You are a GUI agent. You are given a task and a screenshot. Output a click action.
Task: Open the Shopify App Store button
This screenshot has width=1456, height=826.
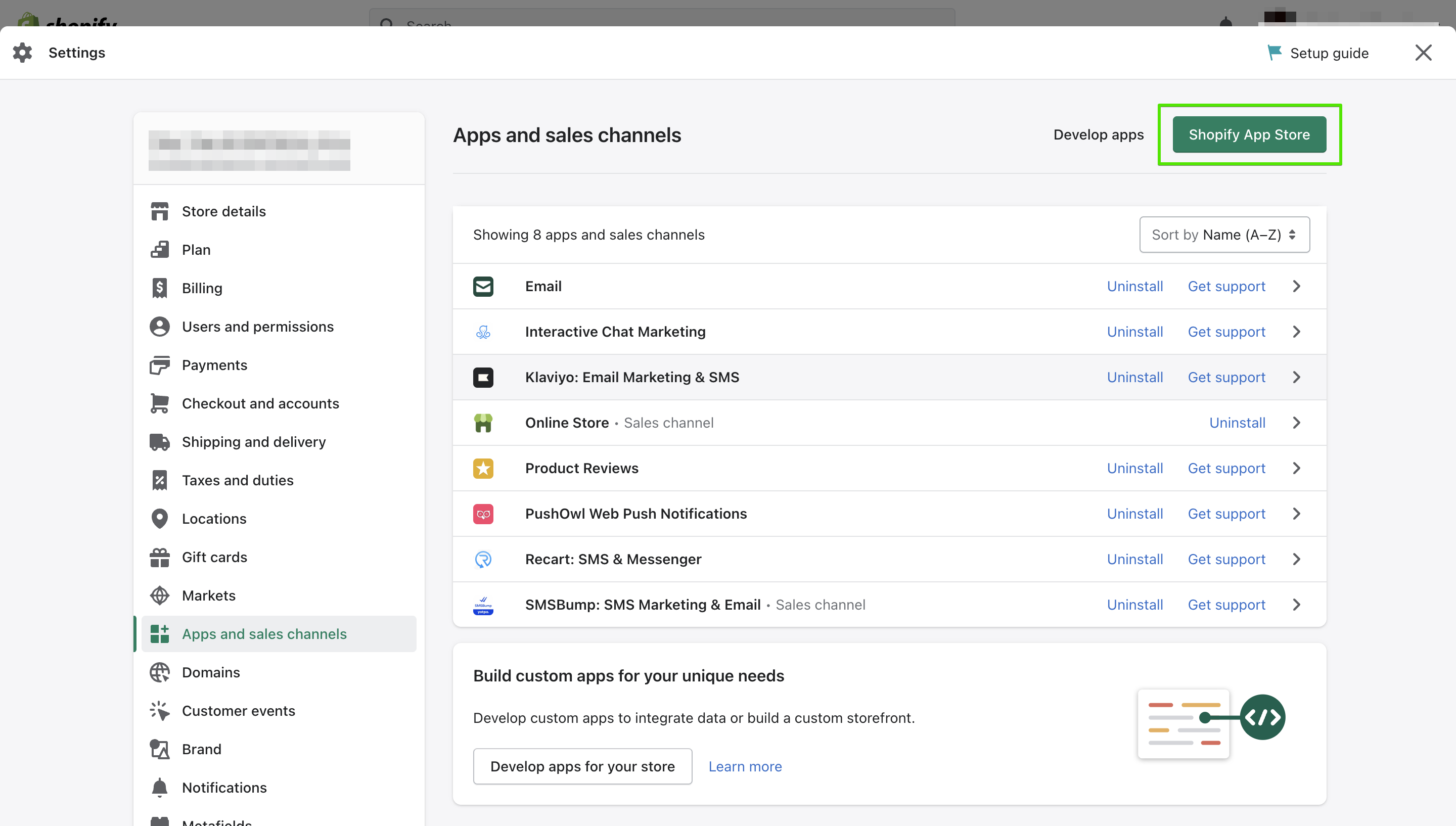click(x=1249, y=134)
